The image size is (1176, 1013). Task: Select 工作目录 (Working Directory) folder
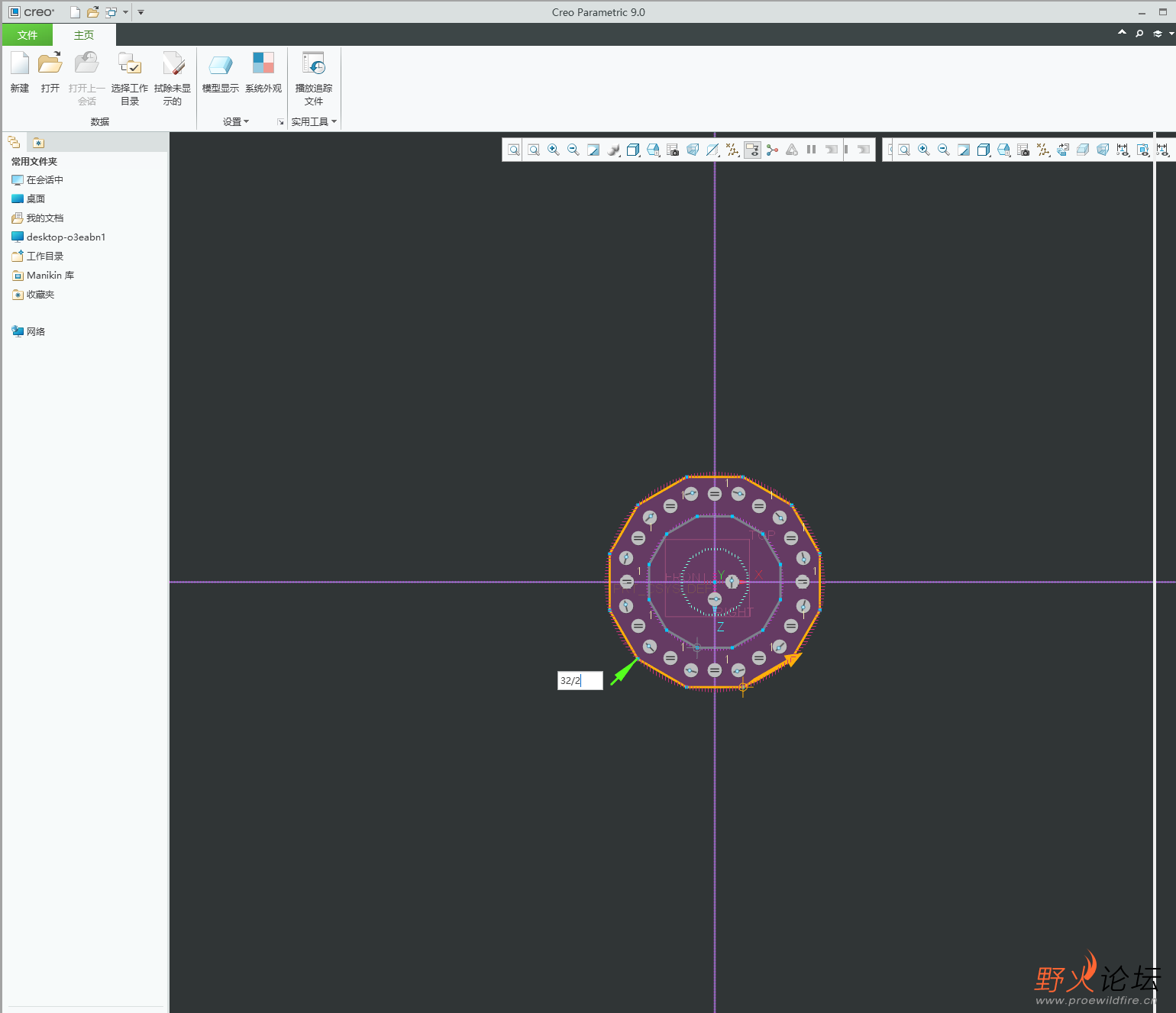37,256
